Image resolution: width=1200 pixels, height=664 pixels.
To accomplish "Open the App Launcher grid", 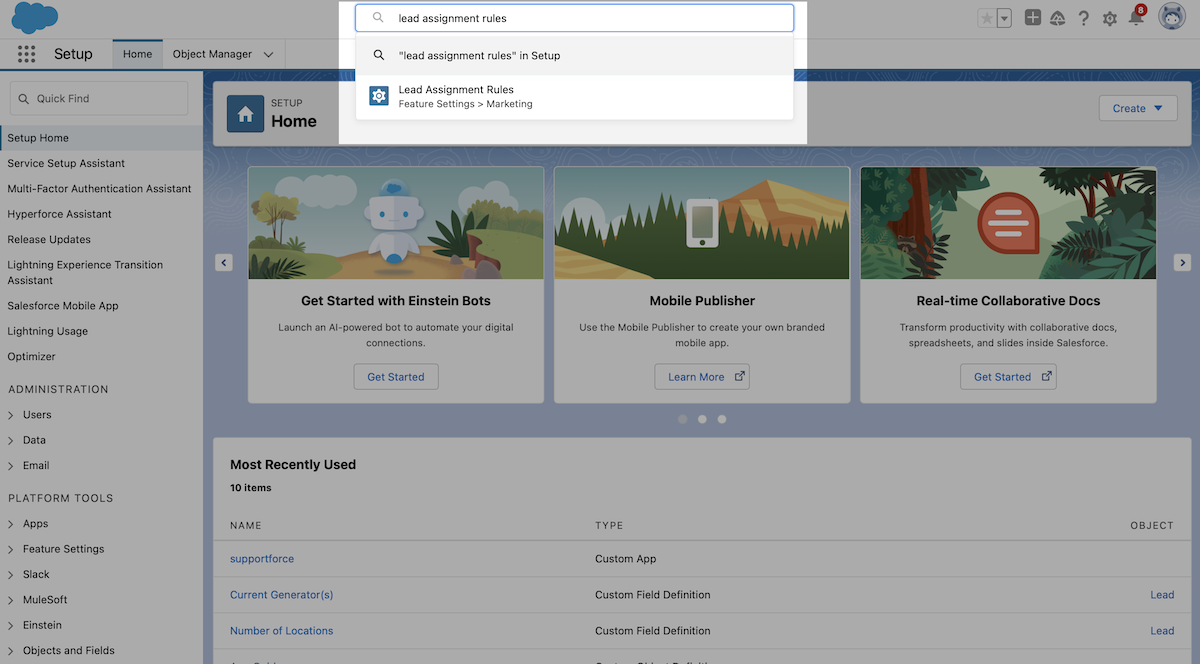I will coord(26,53).
